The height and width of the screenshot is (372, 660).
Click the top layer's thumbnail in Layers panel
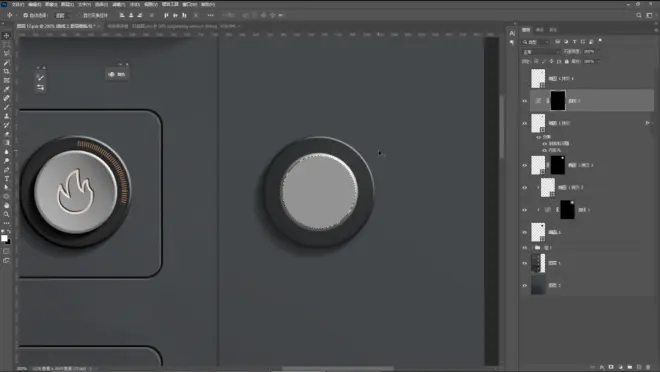538,78
